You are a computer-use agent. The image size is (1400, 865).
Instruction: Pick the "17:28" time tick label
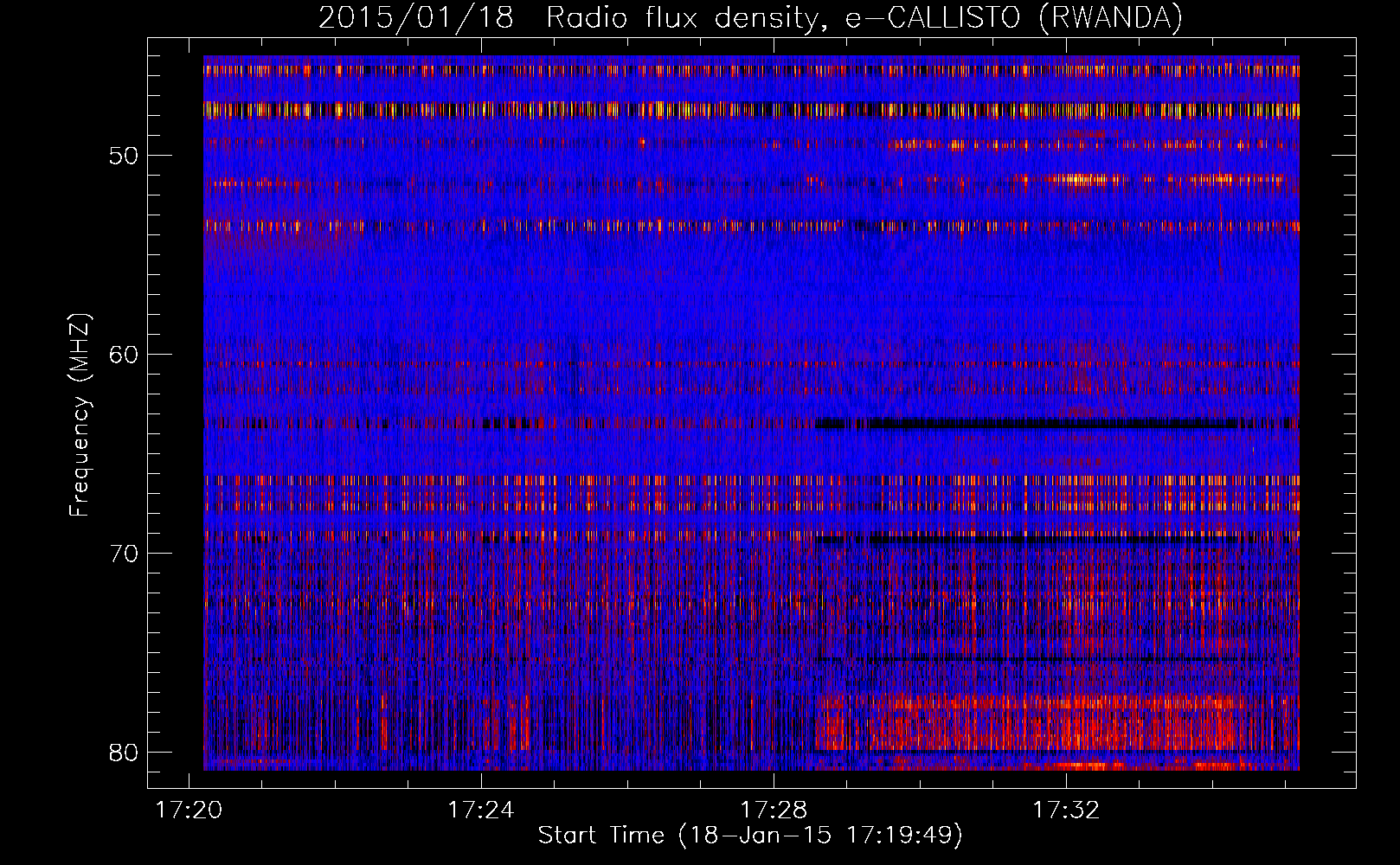(774, 810)
